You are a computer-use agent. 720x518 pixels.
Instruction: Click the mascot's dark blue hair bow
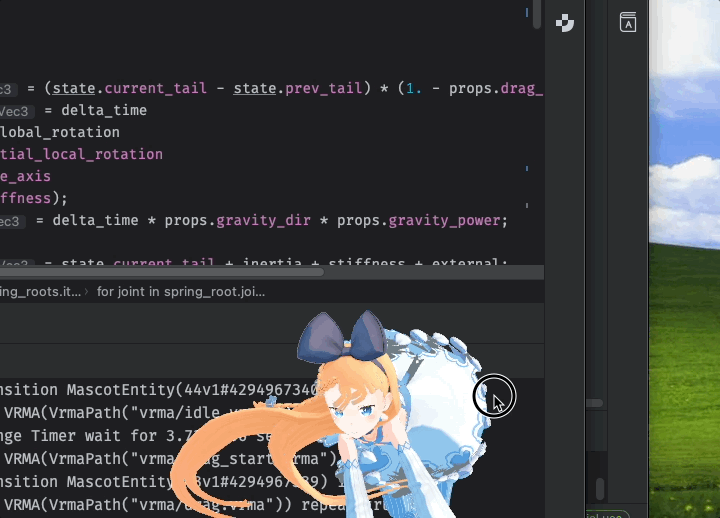[341, 338]
